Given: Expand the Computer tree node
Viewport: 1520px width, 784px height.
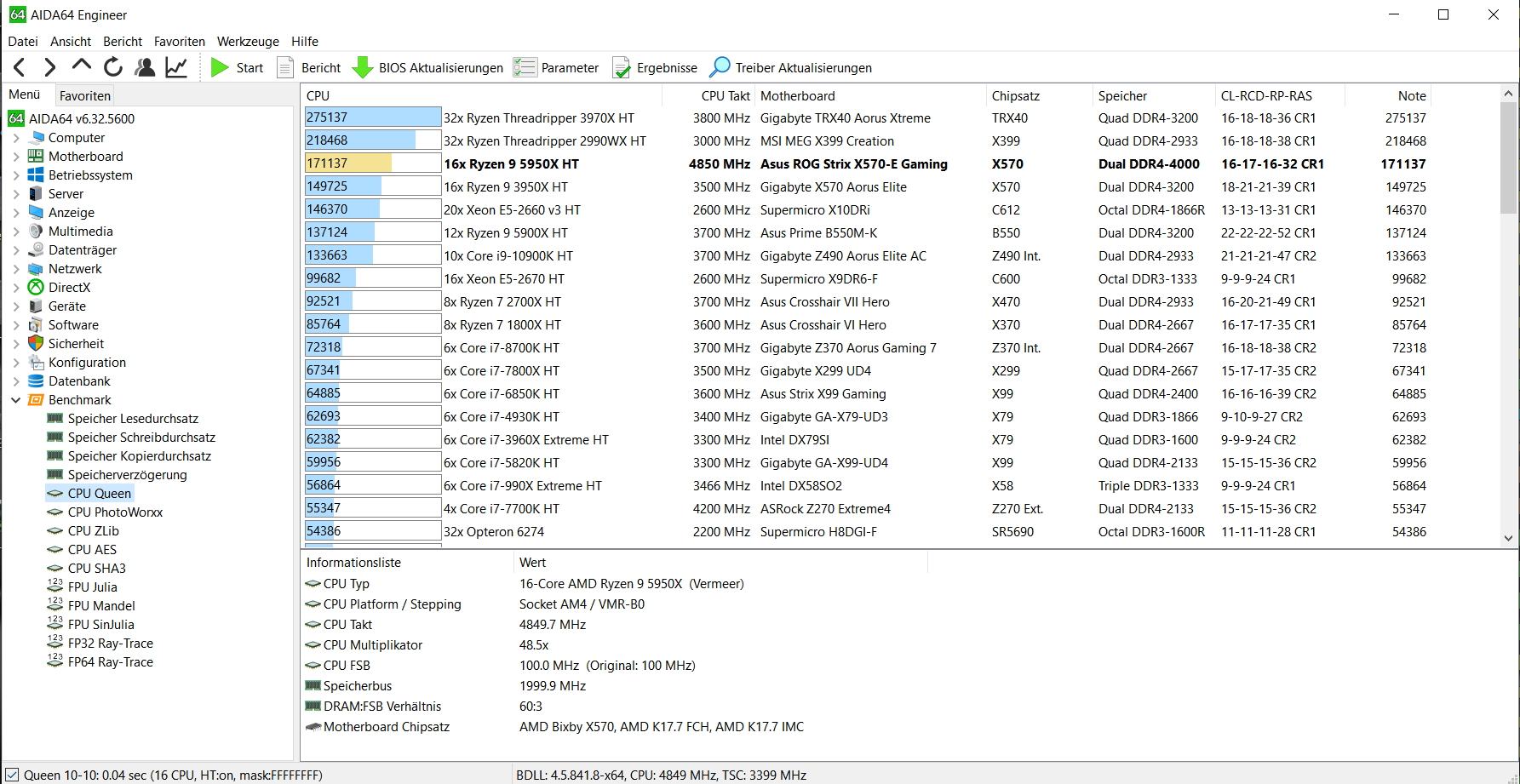Looking at the screenshot, I should pyautogui.click(x=16, y=137).
